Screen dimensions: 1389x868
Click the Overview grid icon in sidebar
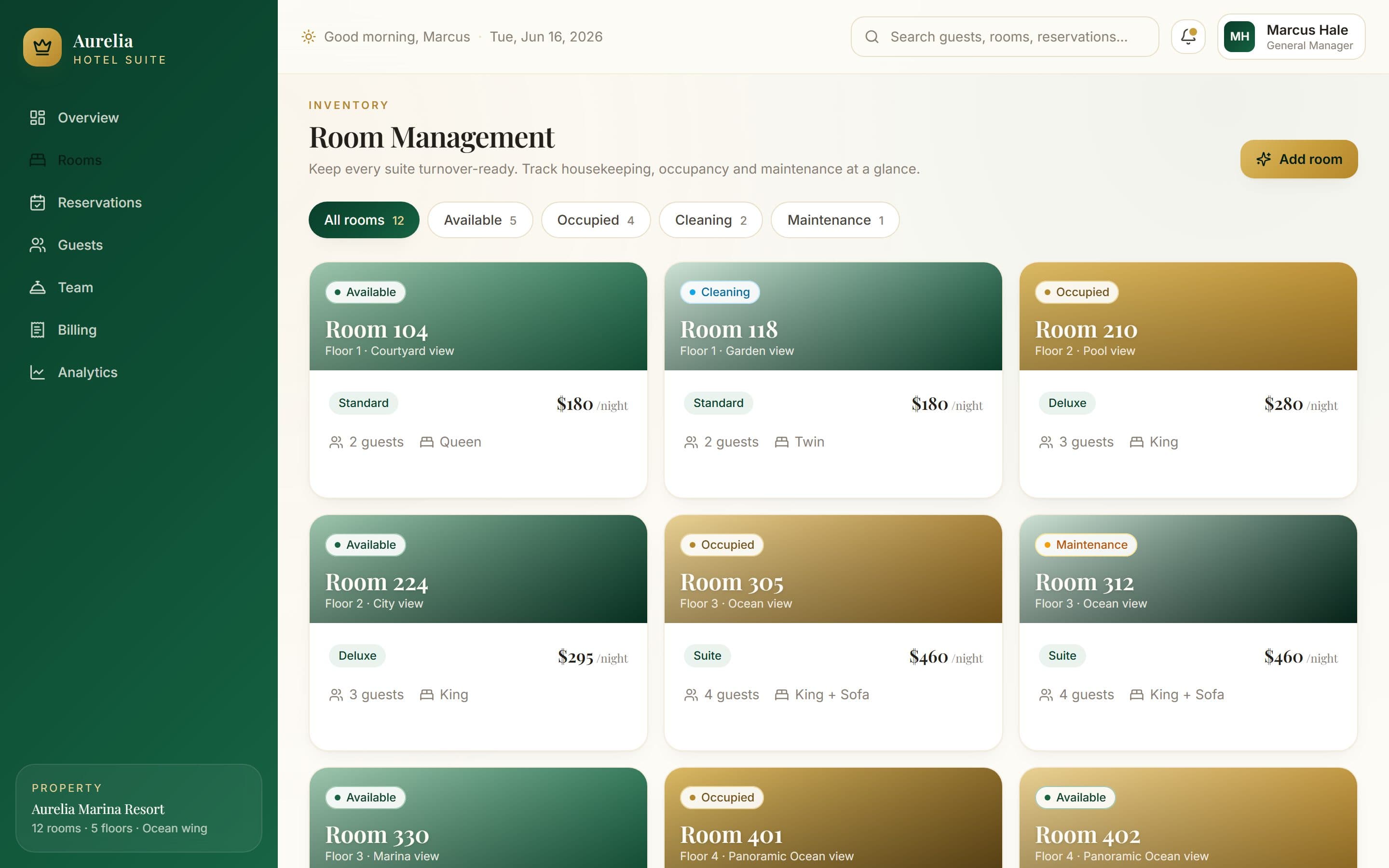click(37, 118)
